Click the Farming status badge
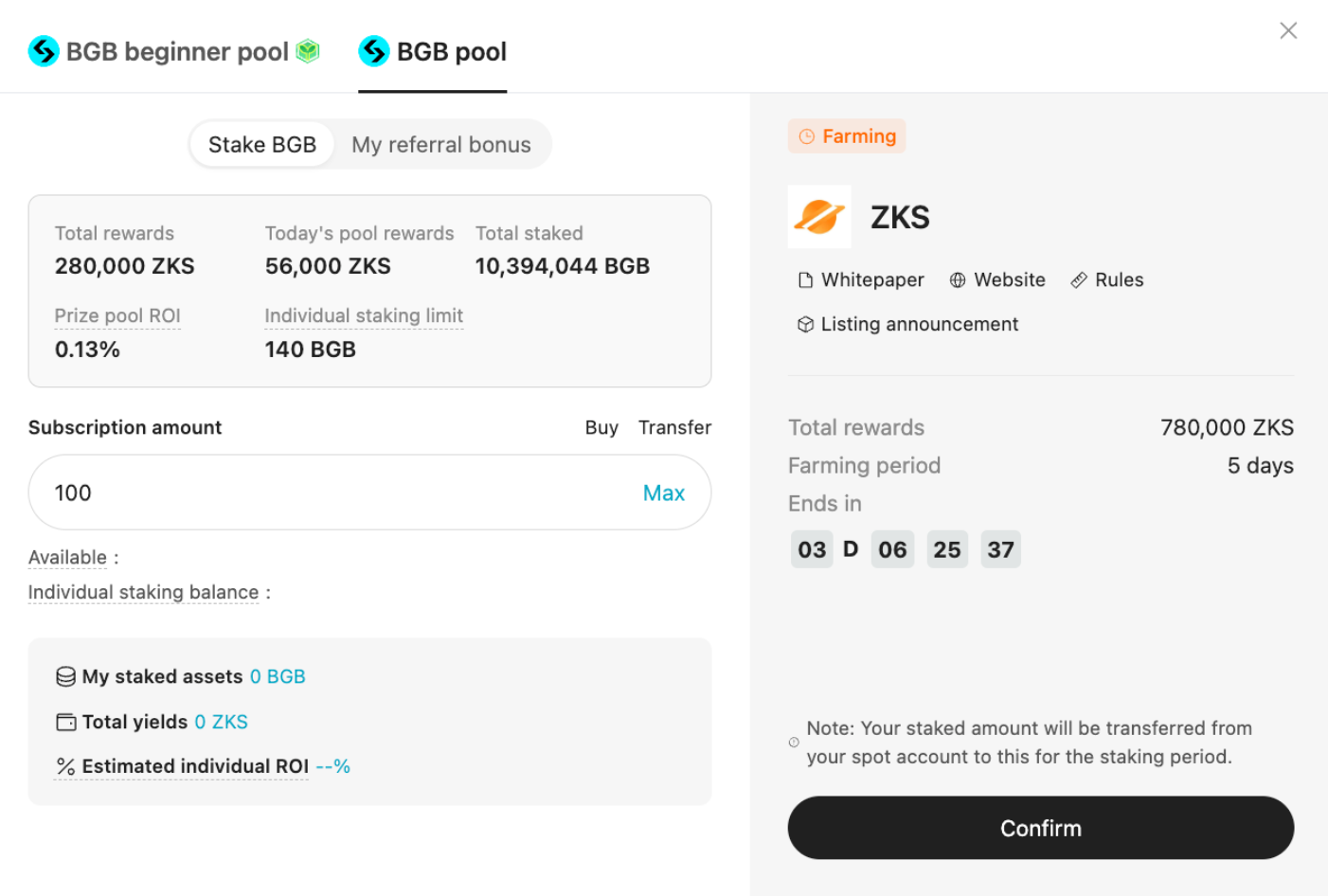 pos(847,136)
